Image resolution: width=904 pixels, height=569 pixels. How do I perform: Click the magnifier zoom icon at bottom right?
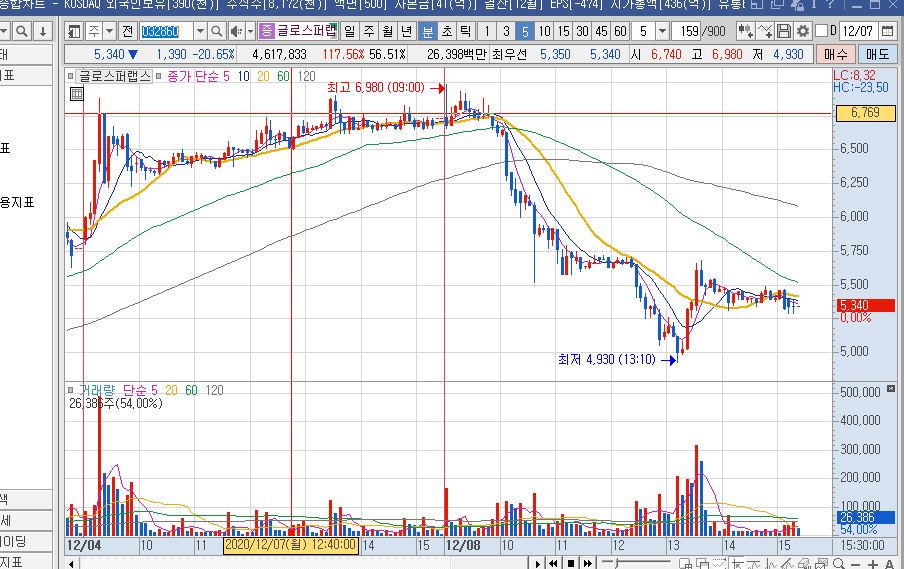click(x=839, y=564)
